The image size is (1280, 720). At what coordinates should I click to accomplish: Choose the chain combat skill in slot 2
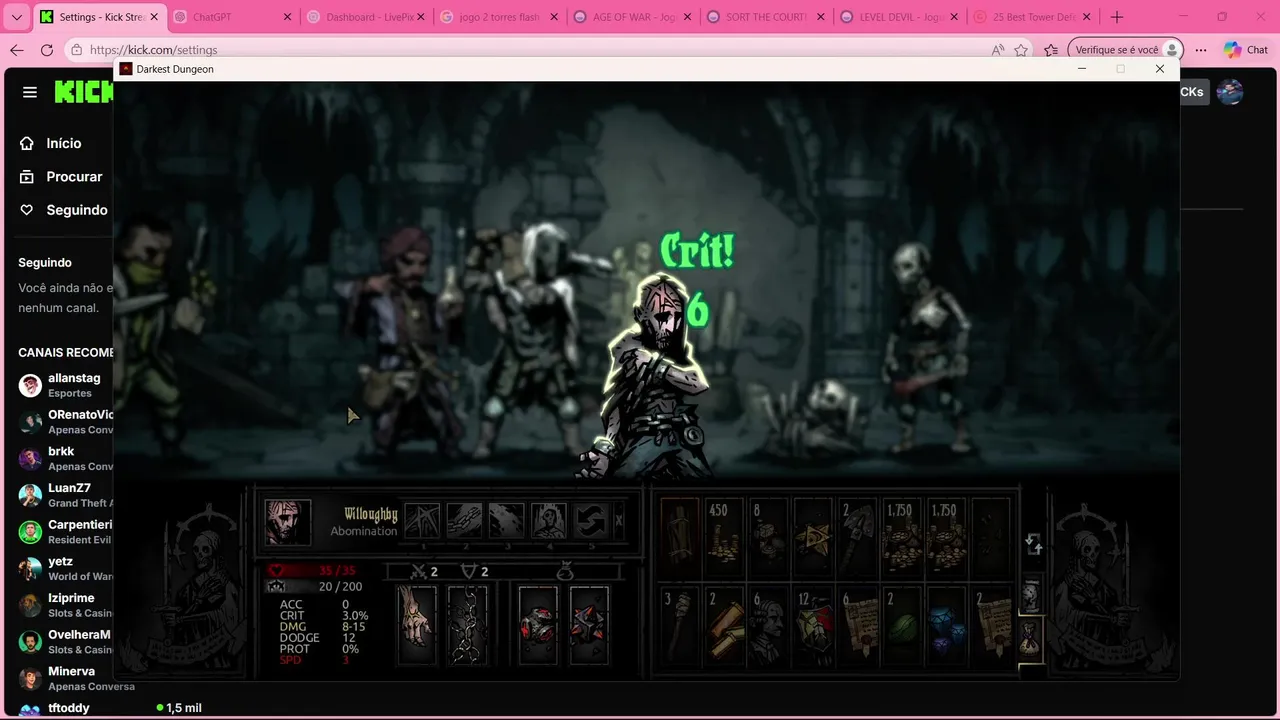[x=464, y=521]
